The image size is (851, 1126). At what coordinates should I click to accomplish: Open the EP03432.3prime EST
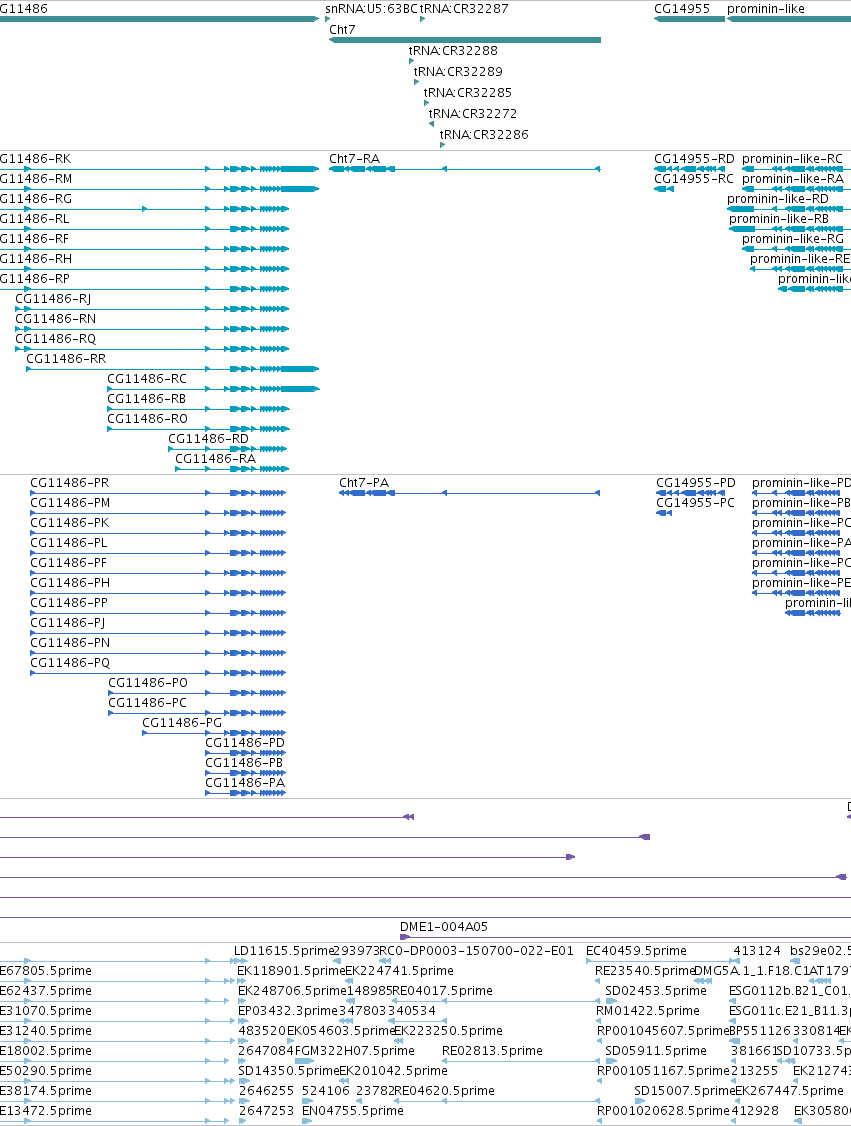pos(288,1012)
